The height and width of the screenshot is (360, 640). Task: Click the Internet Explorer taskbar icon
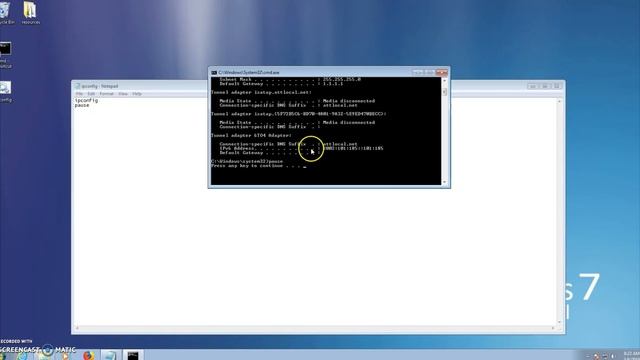(x=21, y=357)
